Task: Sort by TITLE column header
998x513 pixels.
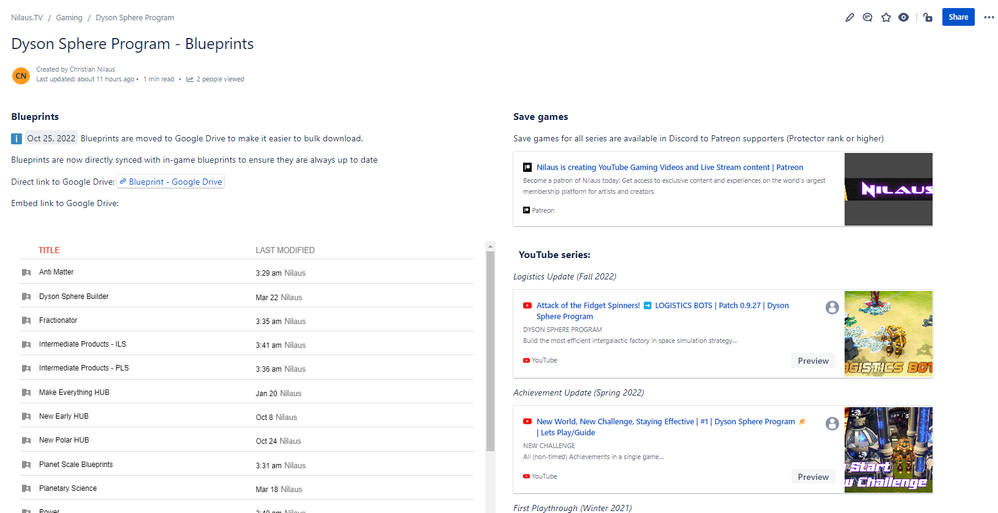Action: click(49, 250)
